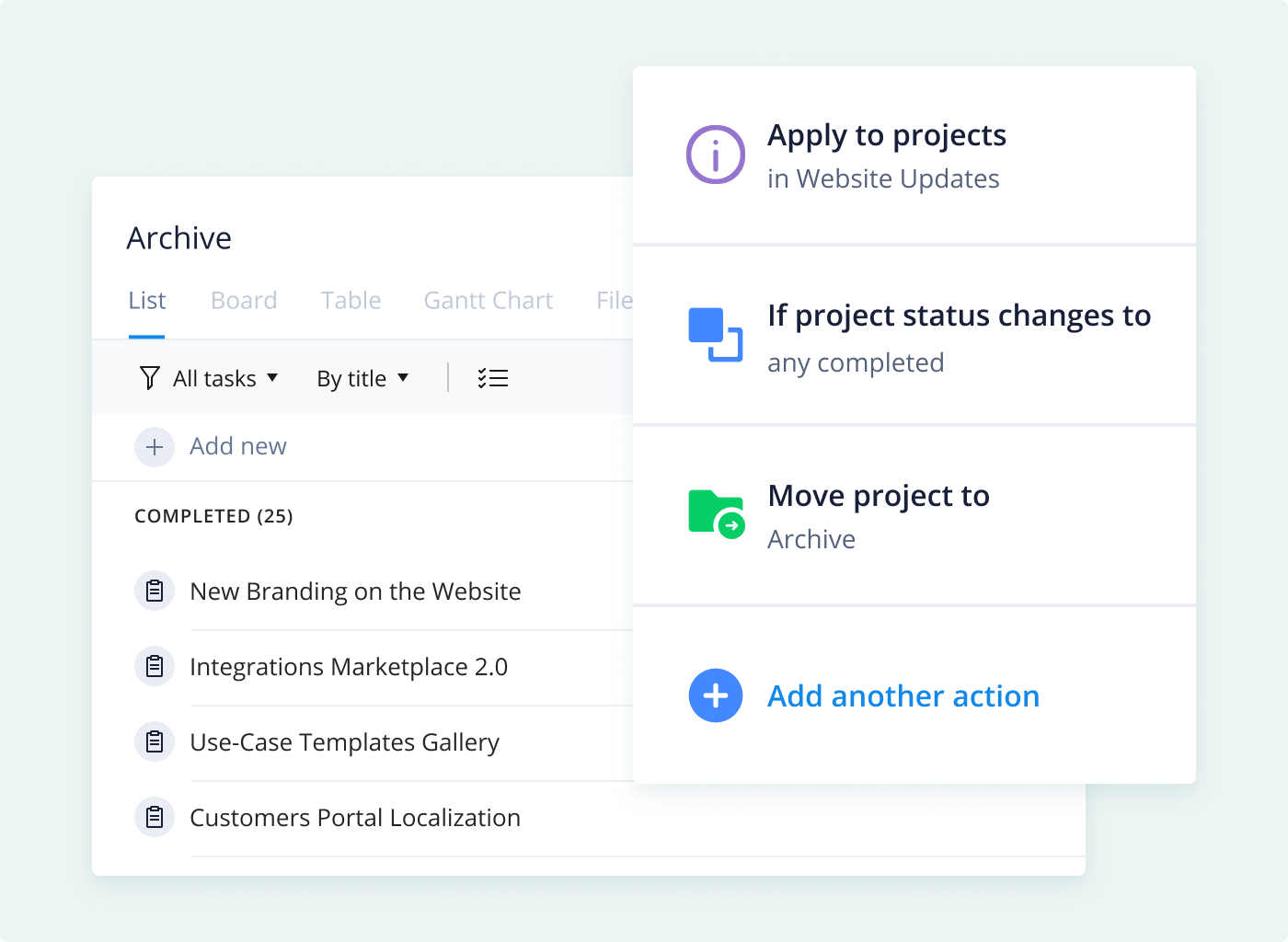1288x942 pixels.
Task: Collapse the COMPLETED (25) section header
Action: 213,516
